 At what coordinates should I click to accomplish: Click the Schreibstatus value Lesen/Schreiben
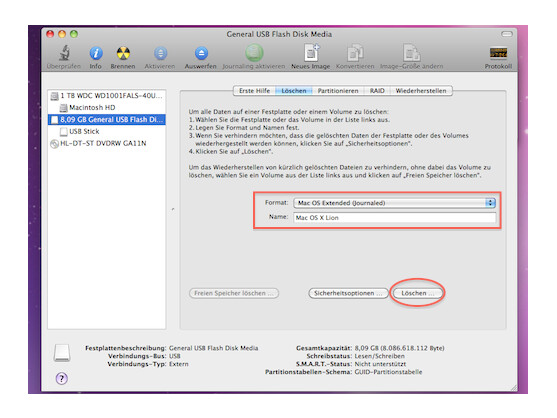click(379, 356)
